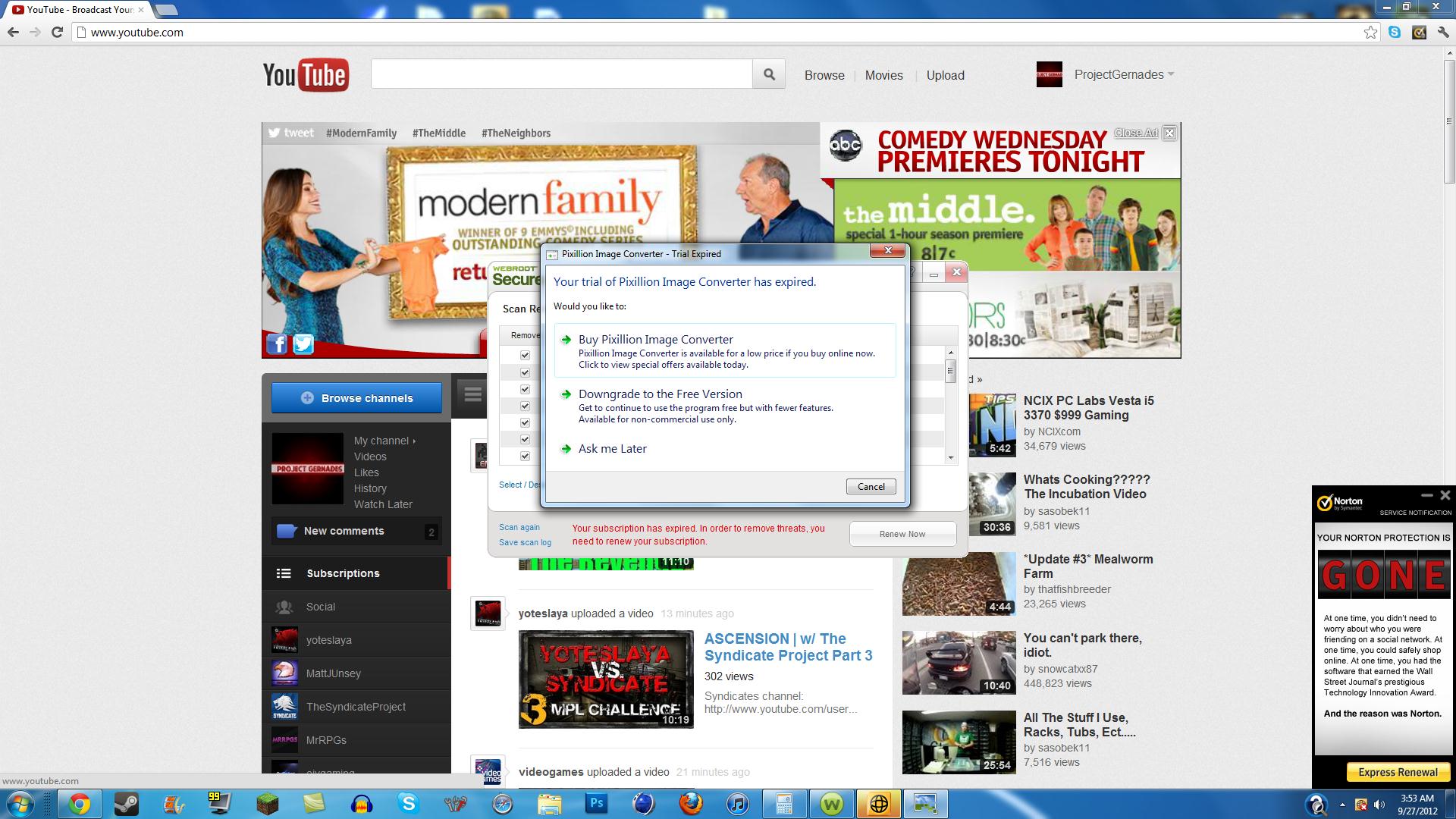Screen dimensions: 1456x819
Task: Open Skype from the taskbar
Action: pos(409,804)
